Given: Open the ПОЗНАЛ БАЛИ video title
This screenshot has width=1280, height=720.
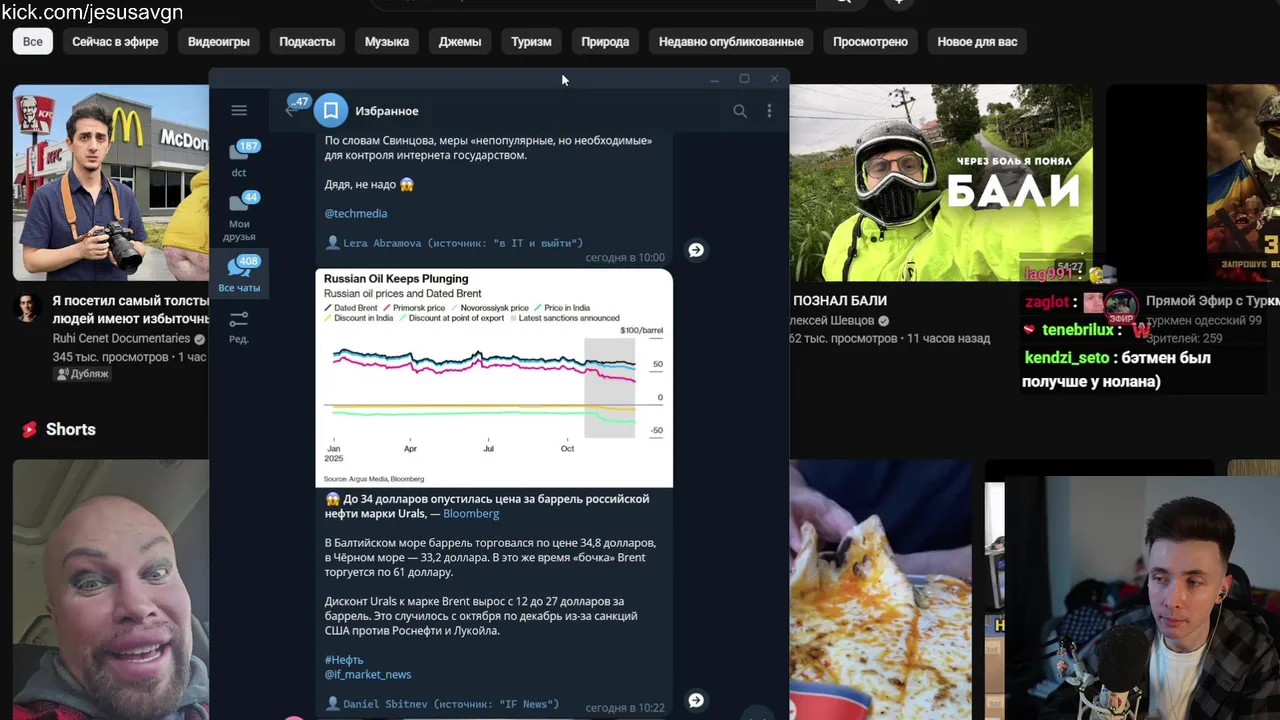Looking at the screenshot, I should [x=840, y=301].
